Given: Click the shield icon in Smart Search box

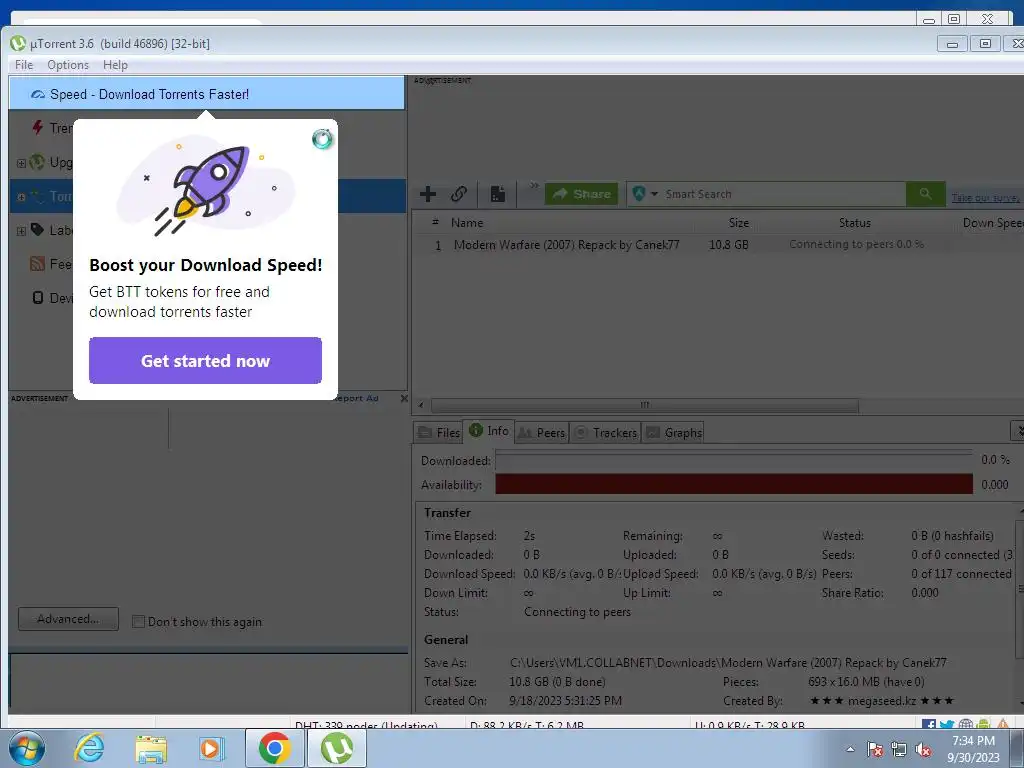Looking at the screenshot, I should coord(639,193).
